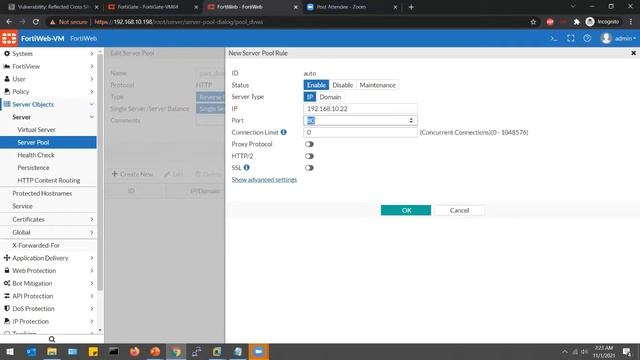Open browser extensions puzzle icon
The height and width of the screenshot is (360, 640).
pos(576,22)
